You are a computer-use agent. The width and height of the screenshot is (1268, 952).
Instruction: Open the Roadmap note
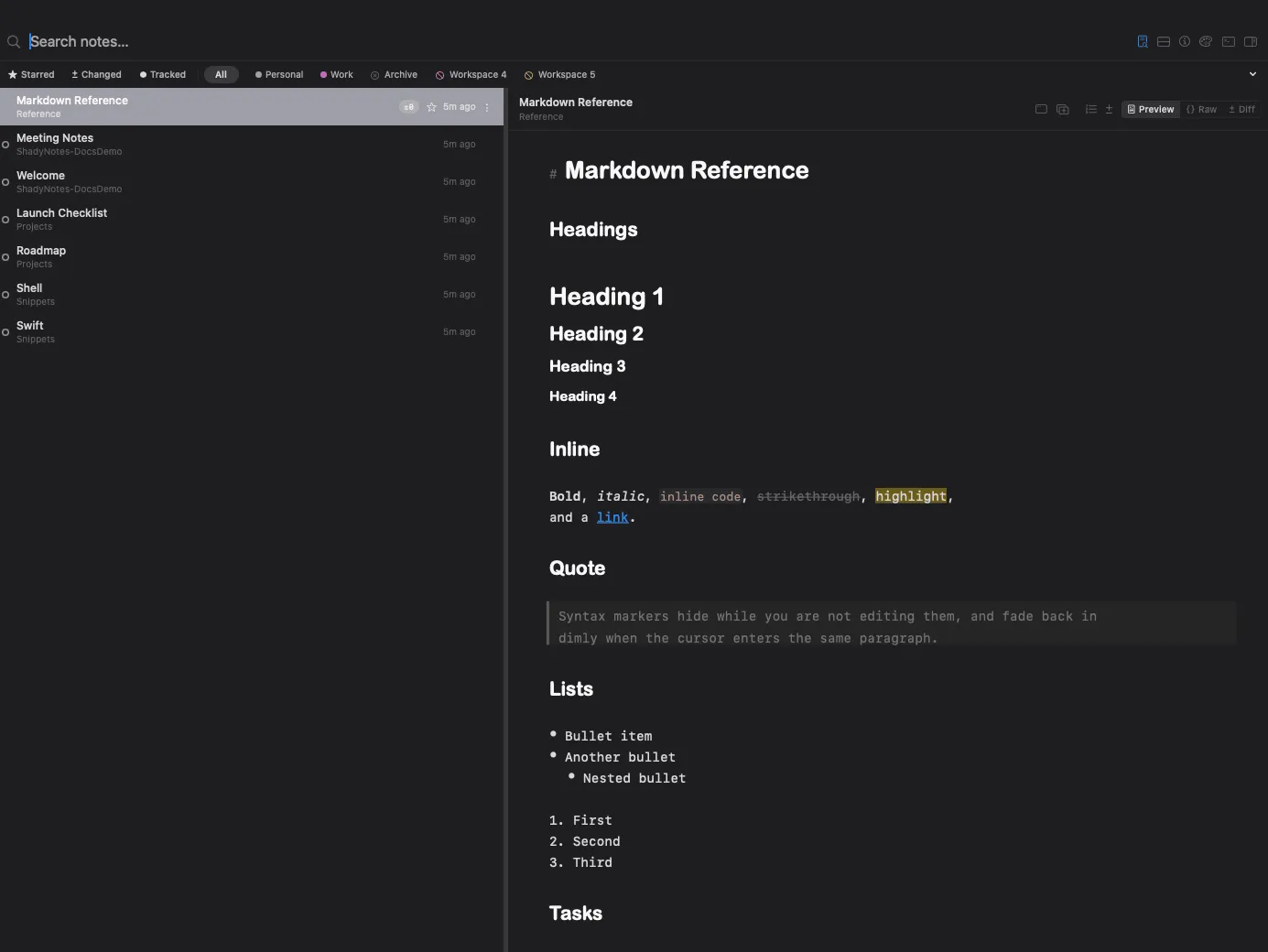[252, 257]
